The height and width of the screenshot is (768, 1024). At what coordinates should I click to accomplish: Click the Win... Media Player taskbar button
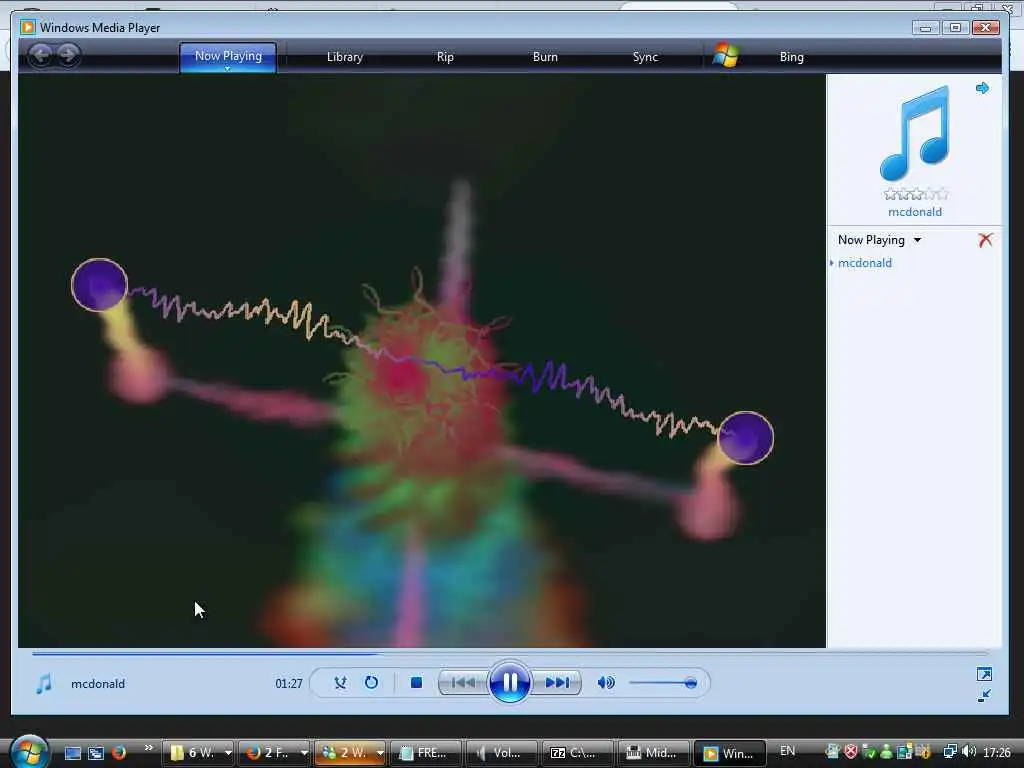729,753
